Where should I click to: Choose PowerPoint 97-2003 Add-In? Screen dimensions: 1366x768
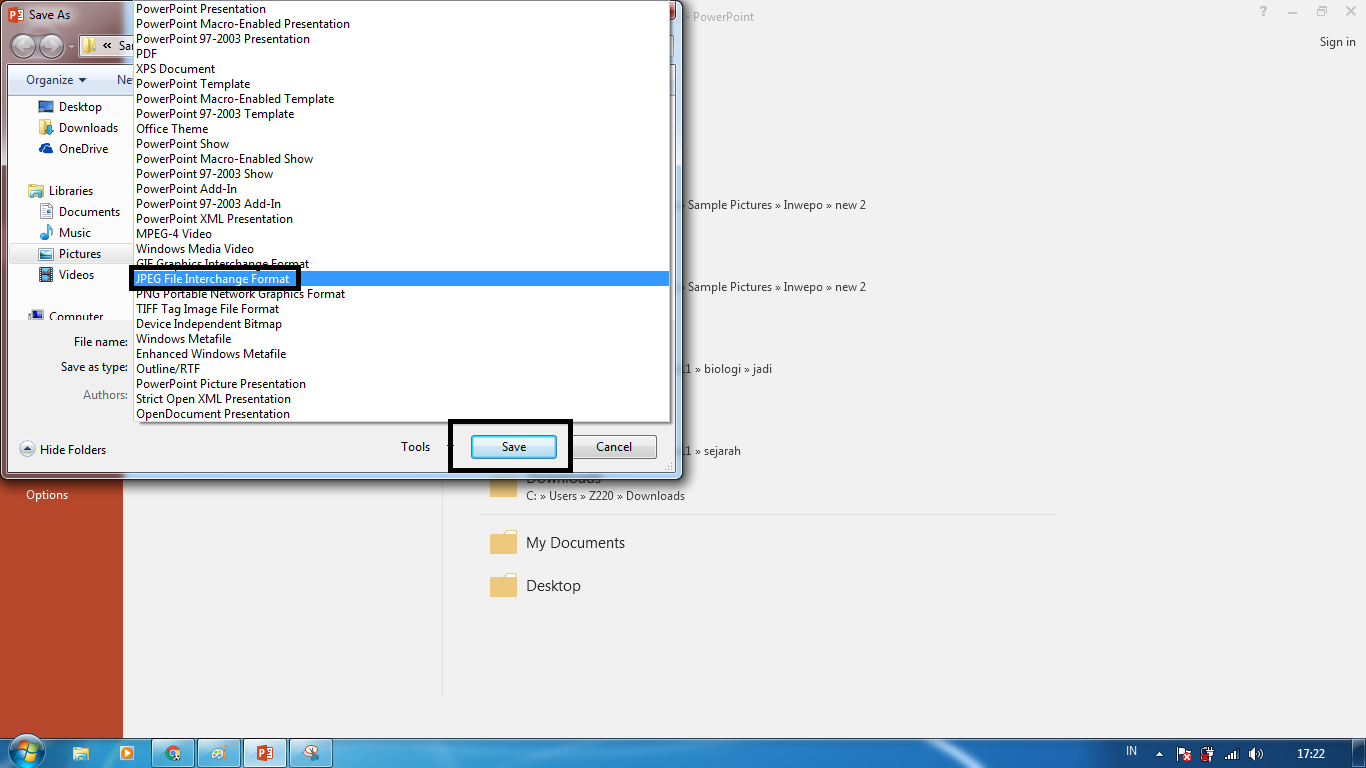pyautogui.click(x=402, y=204)
